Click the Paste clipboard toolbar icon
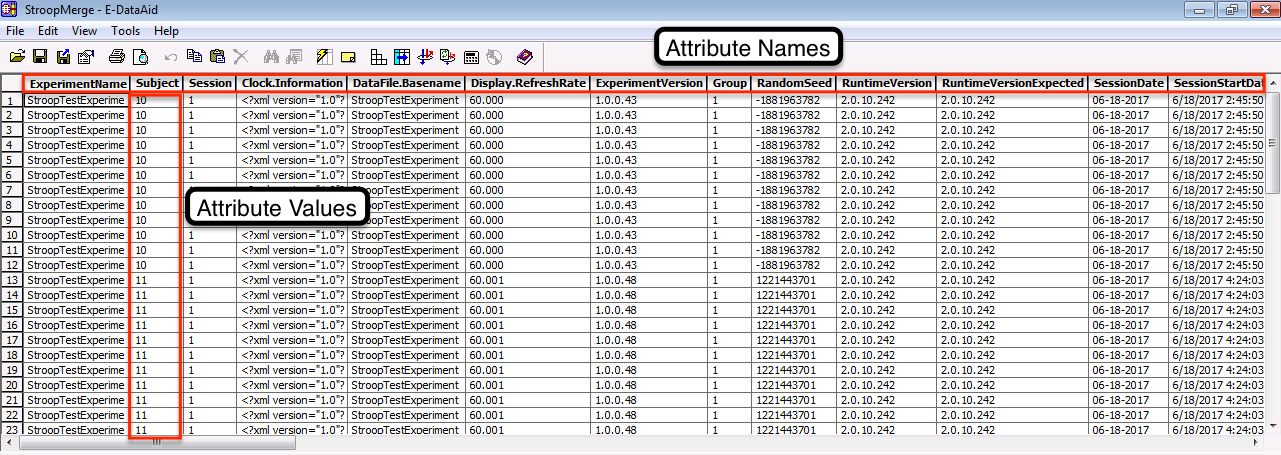1281x455 pixels. [x=217, y=57]
